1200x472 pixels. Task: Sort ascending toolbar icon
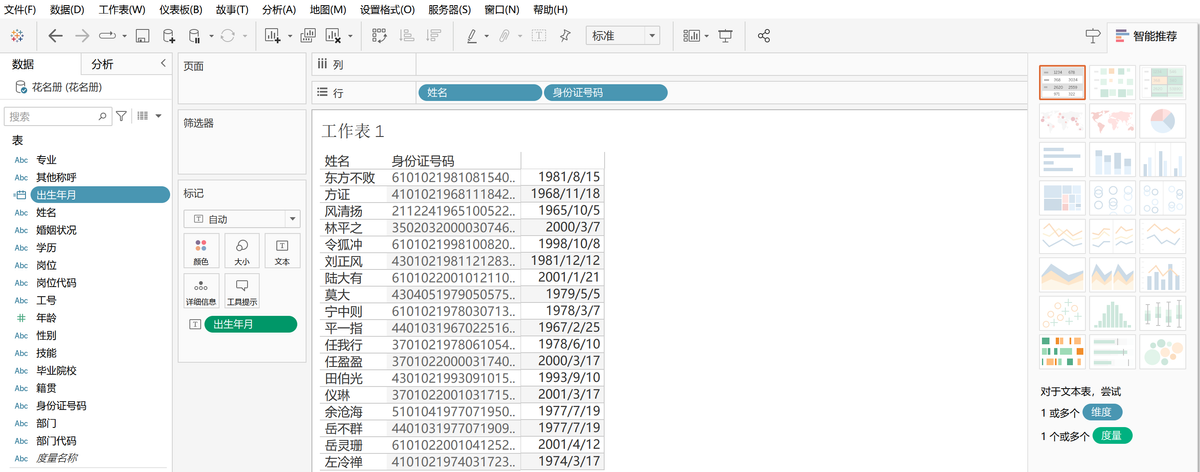pos(407,36)
